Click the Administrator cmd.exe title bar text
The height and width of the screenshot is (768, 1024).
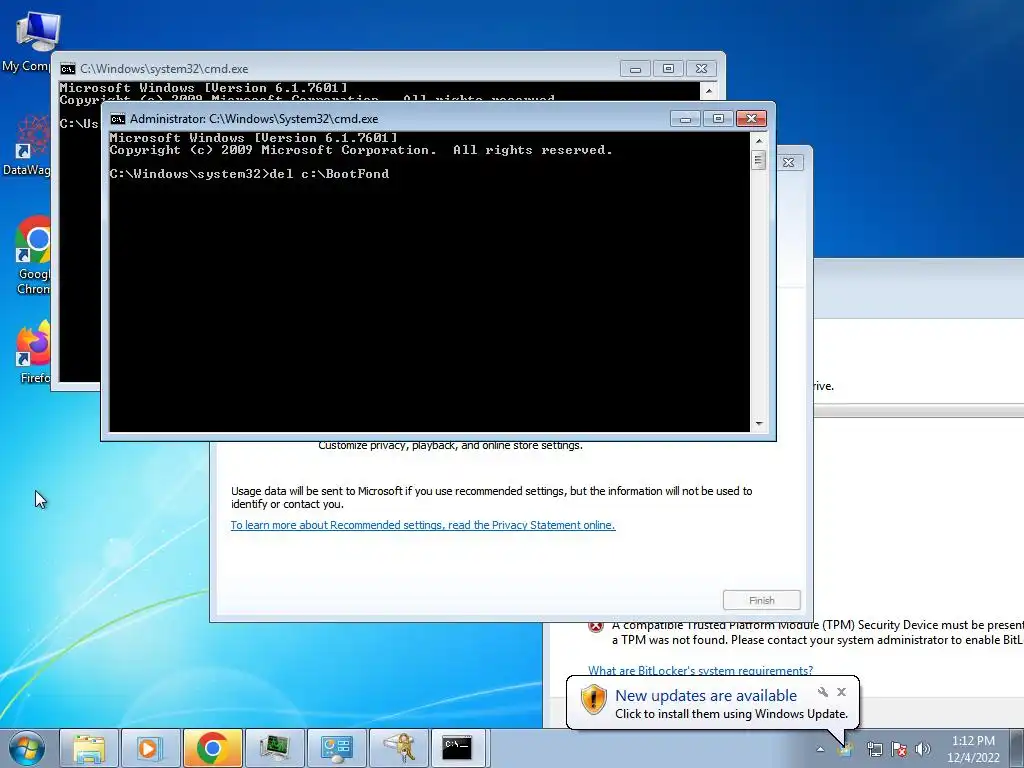[x=254, y=119]
